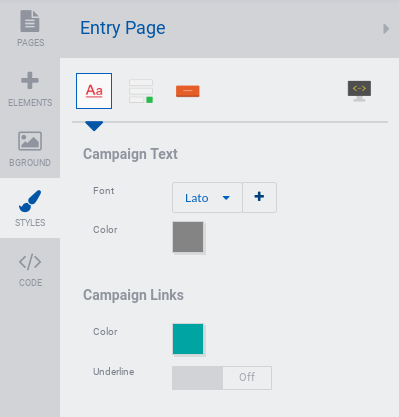
Task: Open the Pages panel icon
Action: click(30, 21)
